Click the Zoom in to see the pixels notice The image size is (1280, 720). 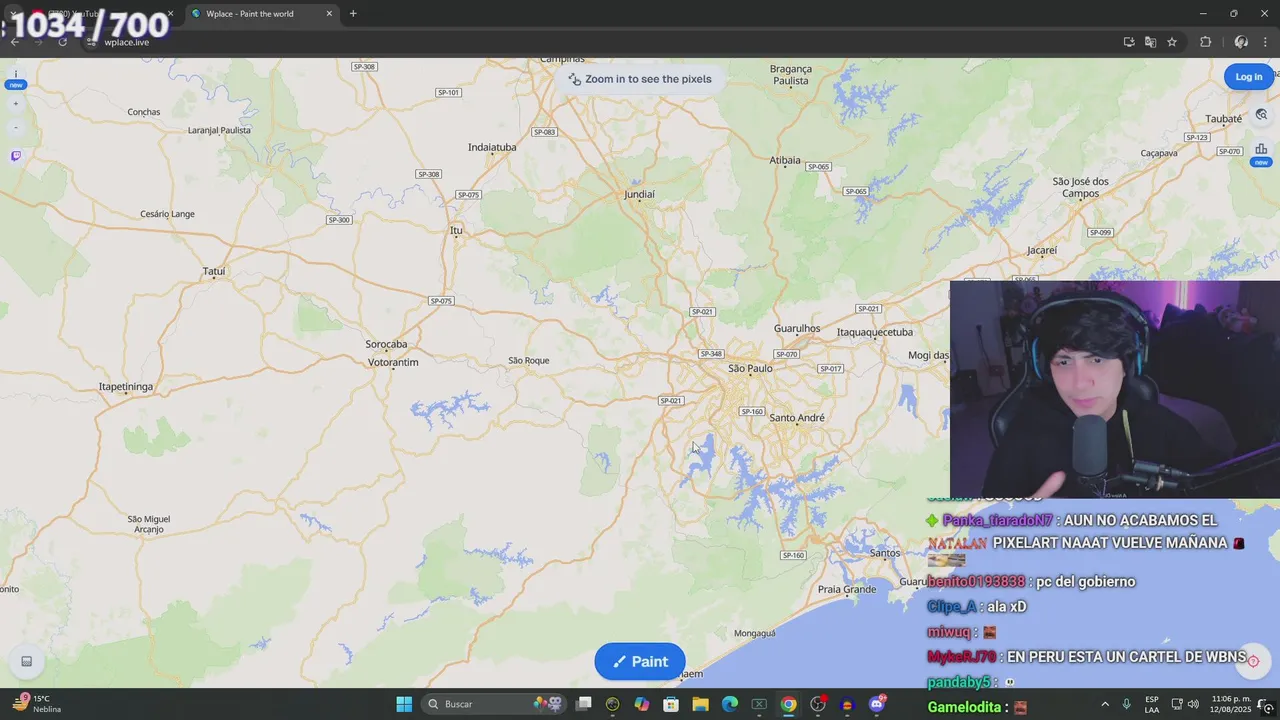pyautogui.click(x=640, y=79)
